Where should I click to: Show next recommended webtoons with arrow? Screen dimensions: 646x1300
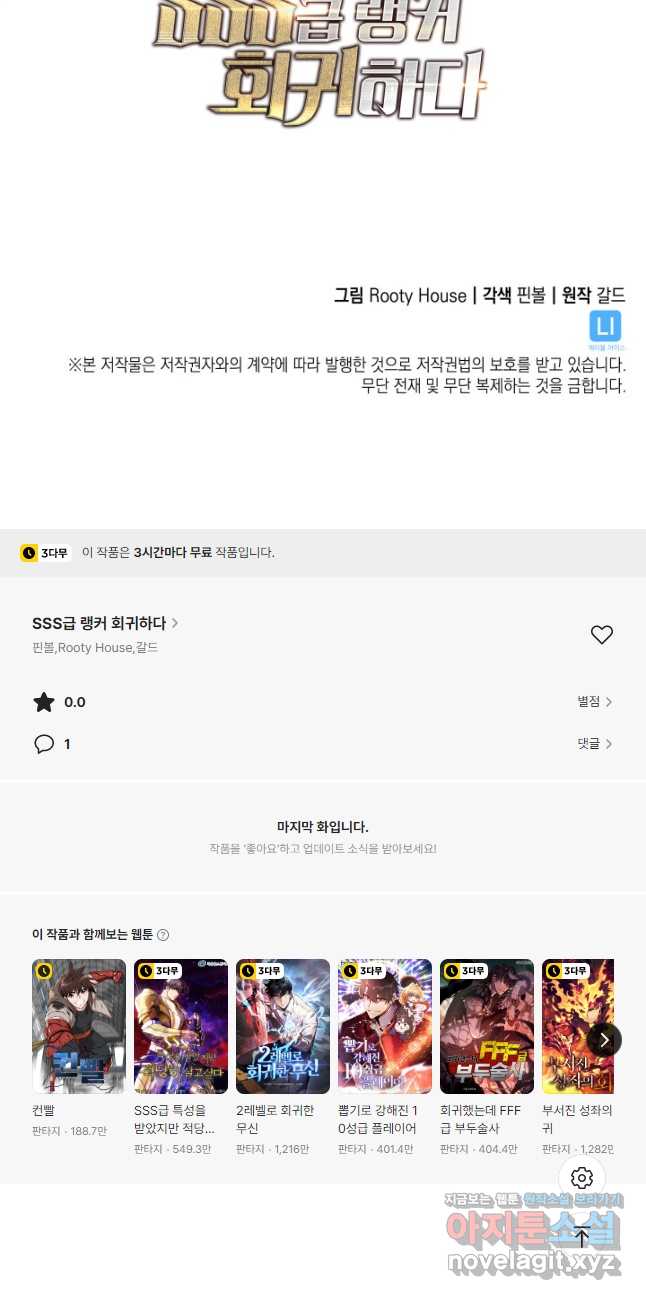(x=604, y=1039)
